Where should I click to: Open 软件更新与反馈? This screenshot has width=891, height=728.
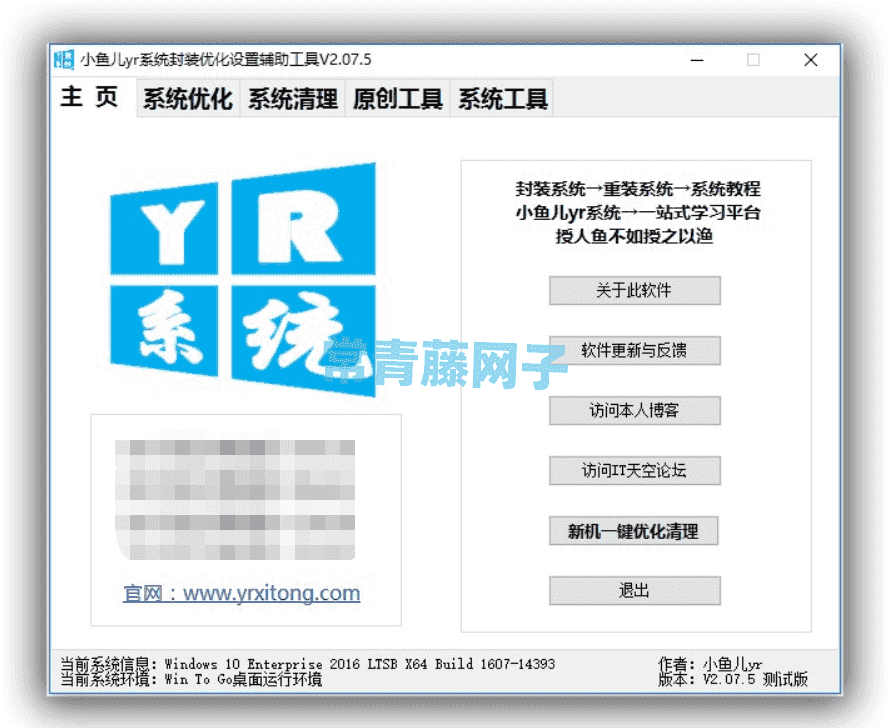pos(635,350)
